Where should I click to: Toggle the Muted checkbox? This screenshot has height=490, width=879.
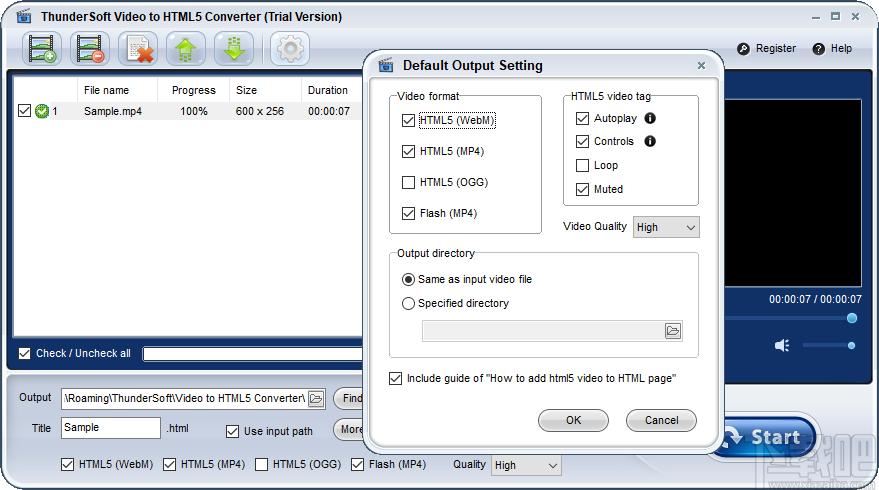582,189
